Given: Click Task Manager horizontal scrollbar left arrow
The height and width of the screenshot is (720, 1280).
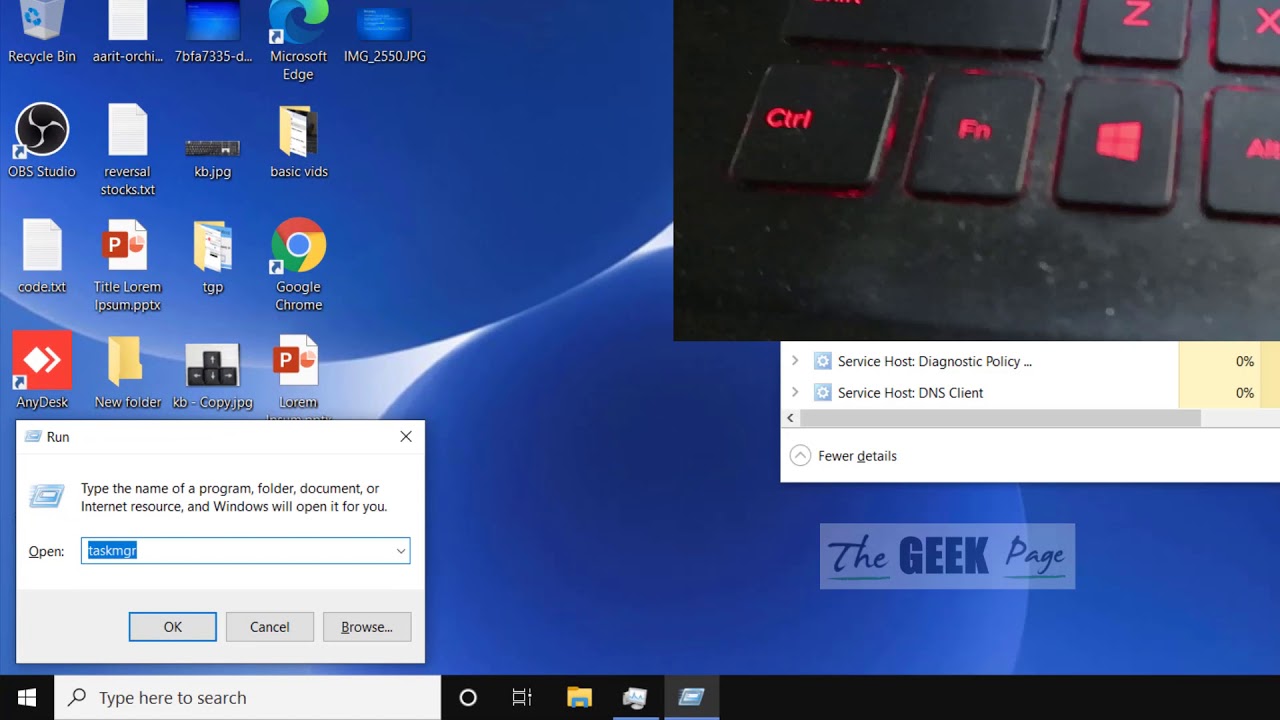Looking at the screenshot, I should pos(791,418).
